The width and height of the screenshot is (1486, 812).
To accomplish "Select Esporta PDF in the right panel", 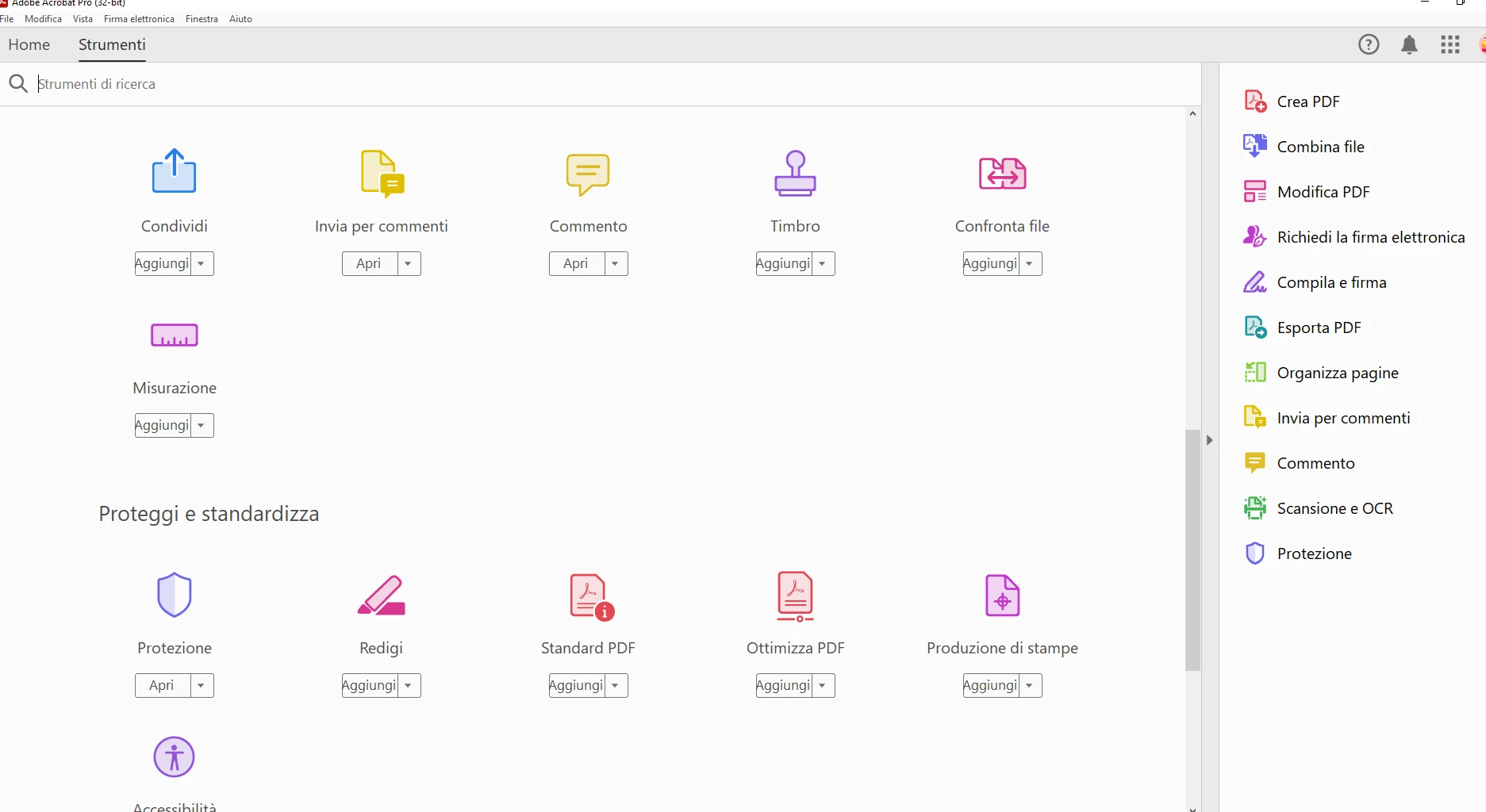I will (1303, 327).
